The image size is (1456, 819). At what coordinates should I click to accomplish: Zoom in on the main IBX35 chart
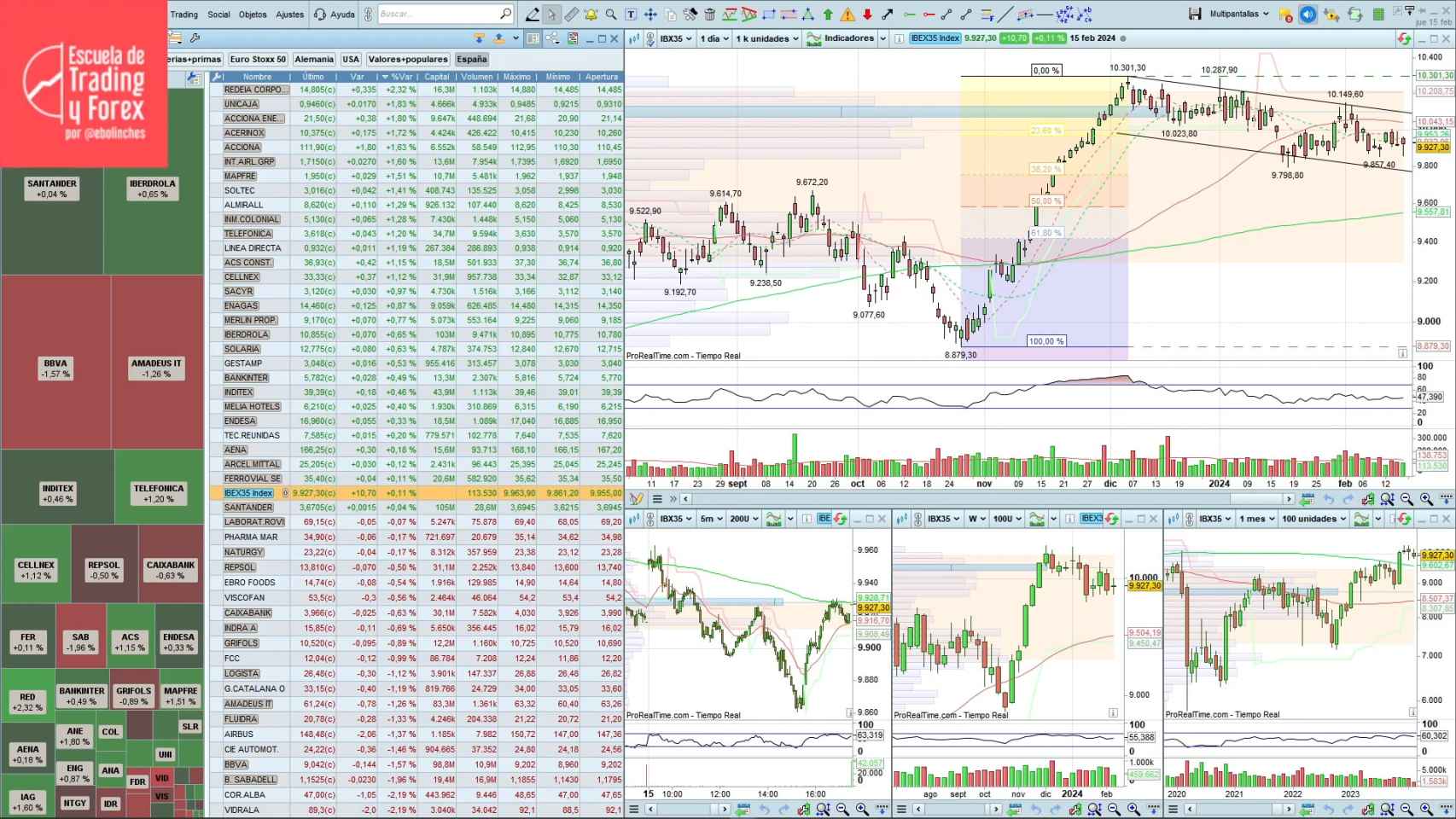pyautogui.click(x=1426, y=499)
